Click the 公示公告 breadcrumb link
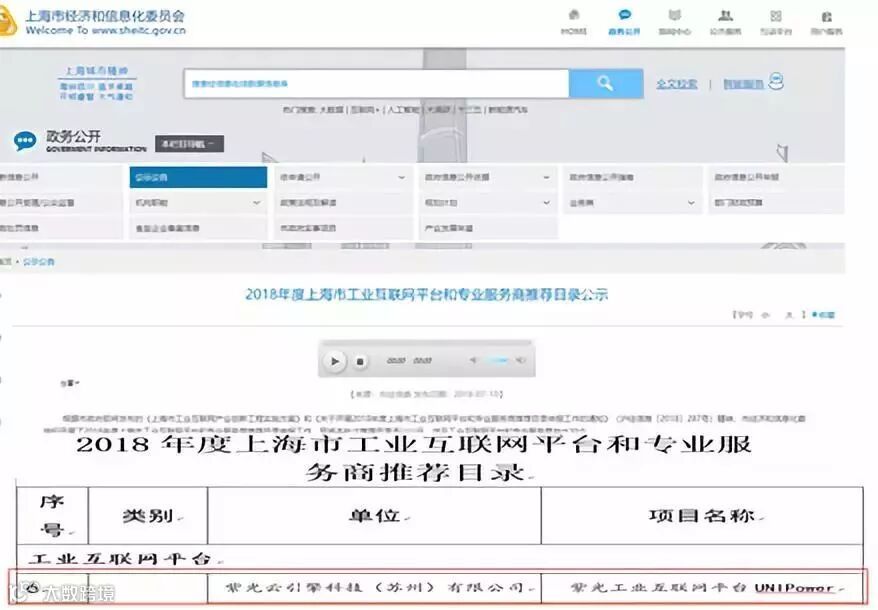This screenshot has height=610, width=878. [x=39, y=262]
